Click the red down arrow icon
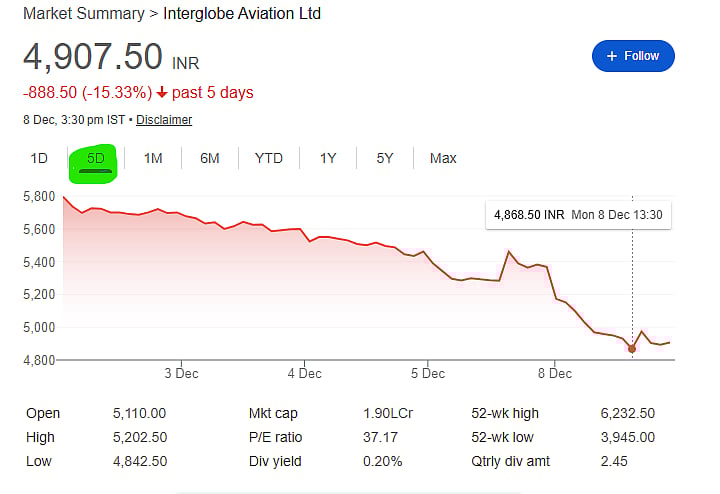This screenshot has height=494, width=720. pyautogui.click(x=163, y=93)
